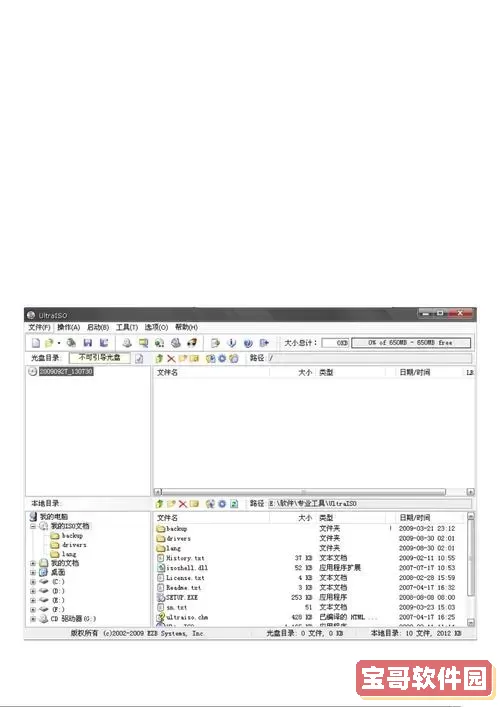500x707 pixels.
Task: Click the blue gear icon in 光盘目录 toolbar
Action: coord(222,358)
